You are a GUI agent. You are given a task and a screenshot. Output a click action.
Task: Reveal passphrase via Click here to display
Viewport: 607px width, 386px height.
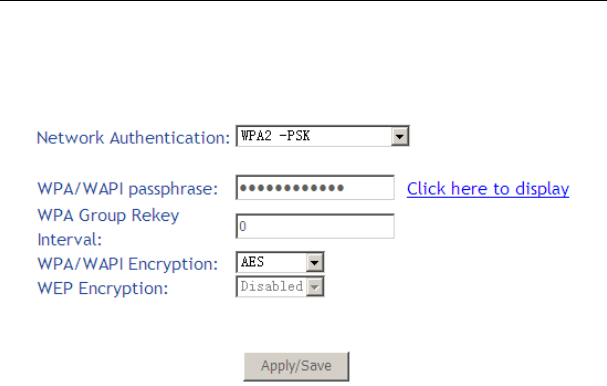488,189
